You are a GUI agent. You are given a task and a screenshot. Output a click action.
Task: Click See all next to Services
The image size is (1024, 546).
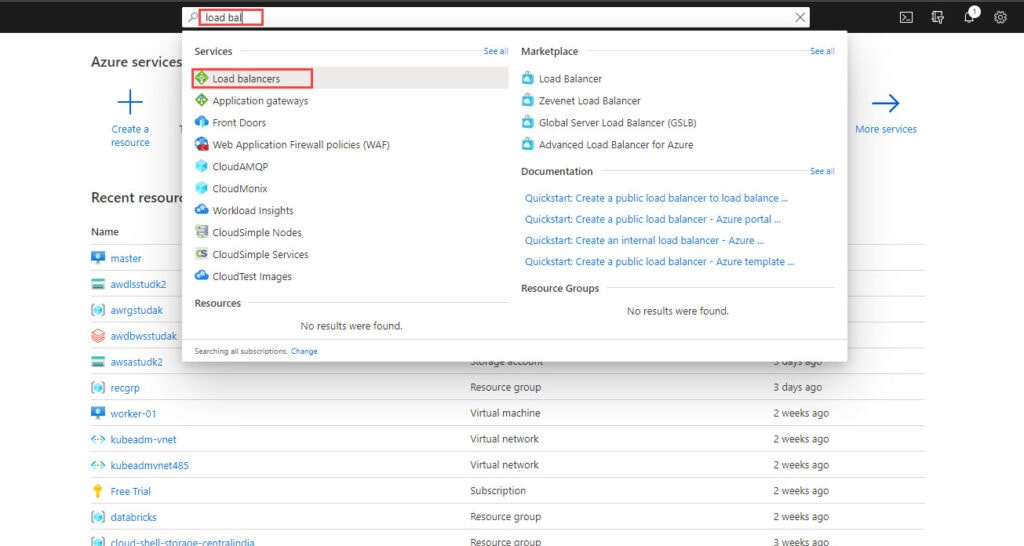point(496,51)
